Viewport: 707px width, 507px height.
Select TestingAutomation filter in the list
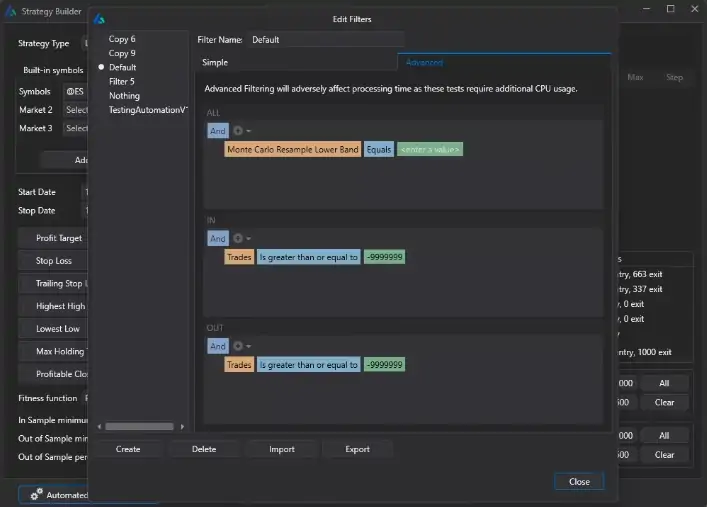pyautogui.click(x=147, y=110)
